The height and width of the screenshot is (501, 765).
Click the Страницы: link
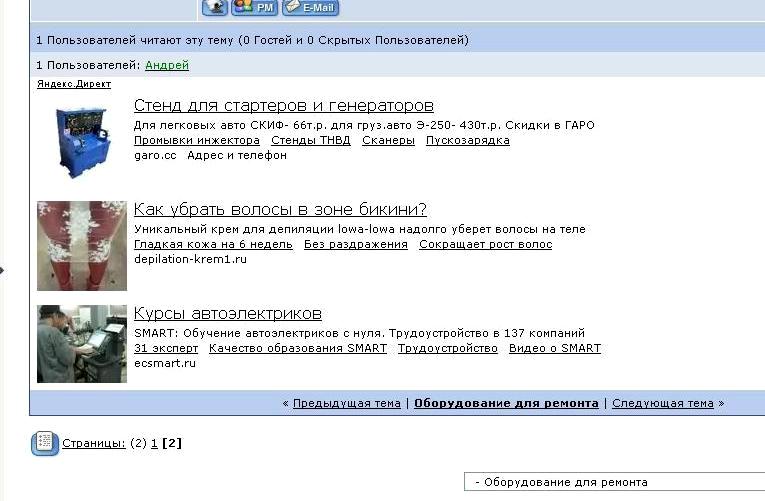tap(94, 443)
